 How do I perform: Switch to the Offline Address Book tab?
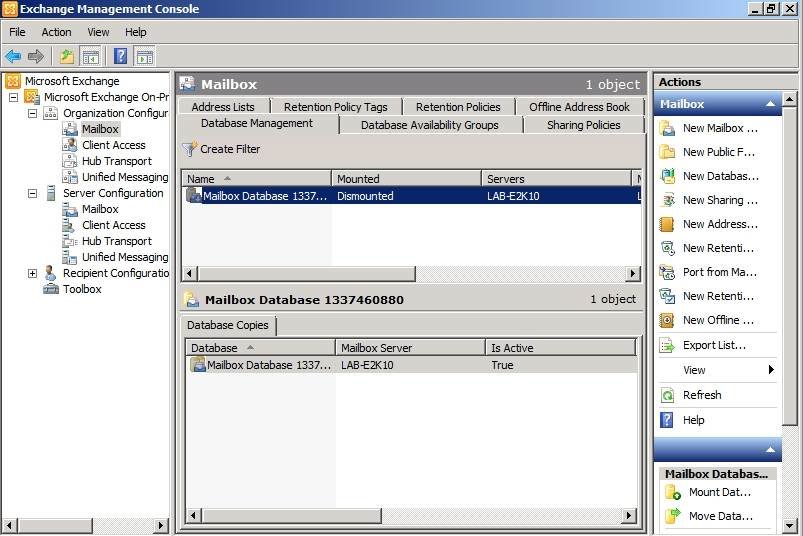579,107
